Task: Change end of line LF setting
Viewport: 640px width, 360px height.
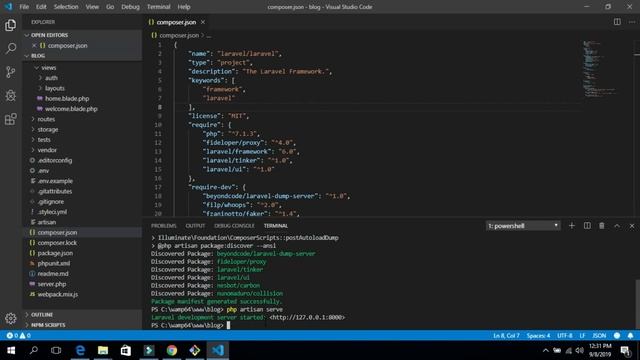Action: (x=582, y=336)
